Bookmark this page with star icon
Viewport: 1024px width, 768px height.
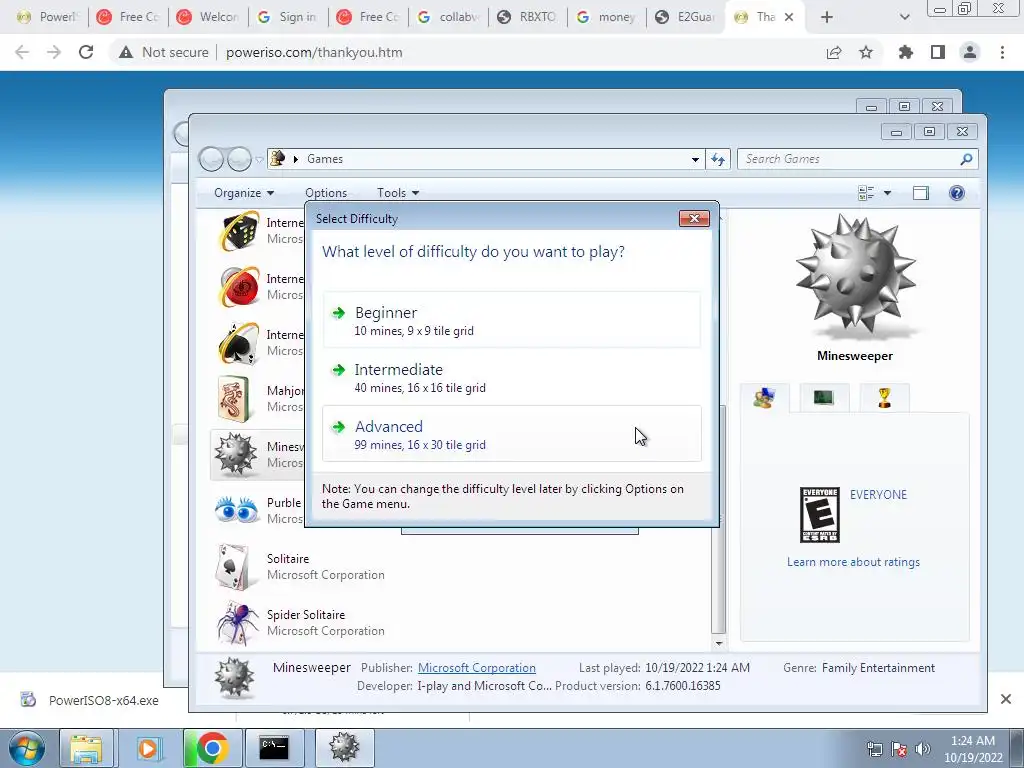point(866,52)
